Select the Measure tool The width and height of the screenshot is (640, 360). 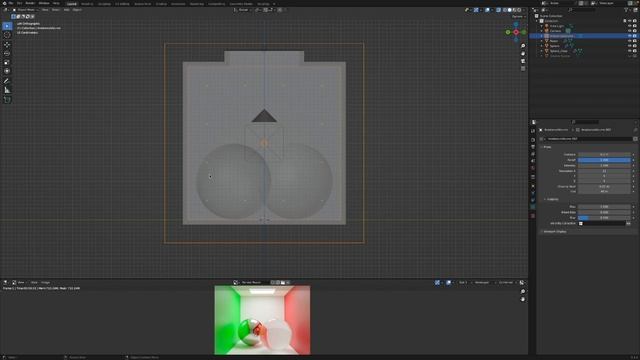7,90
